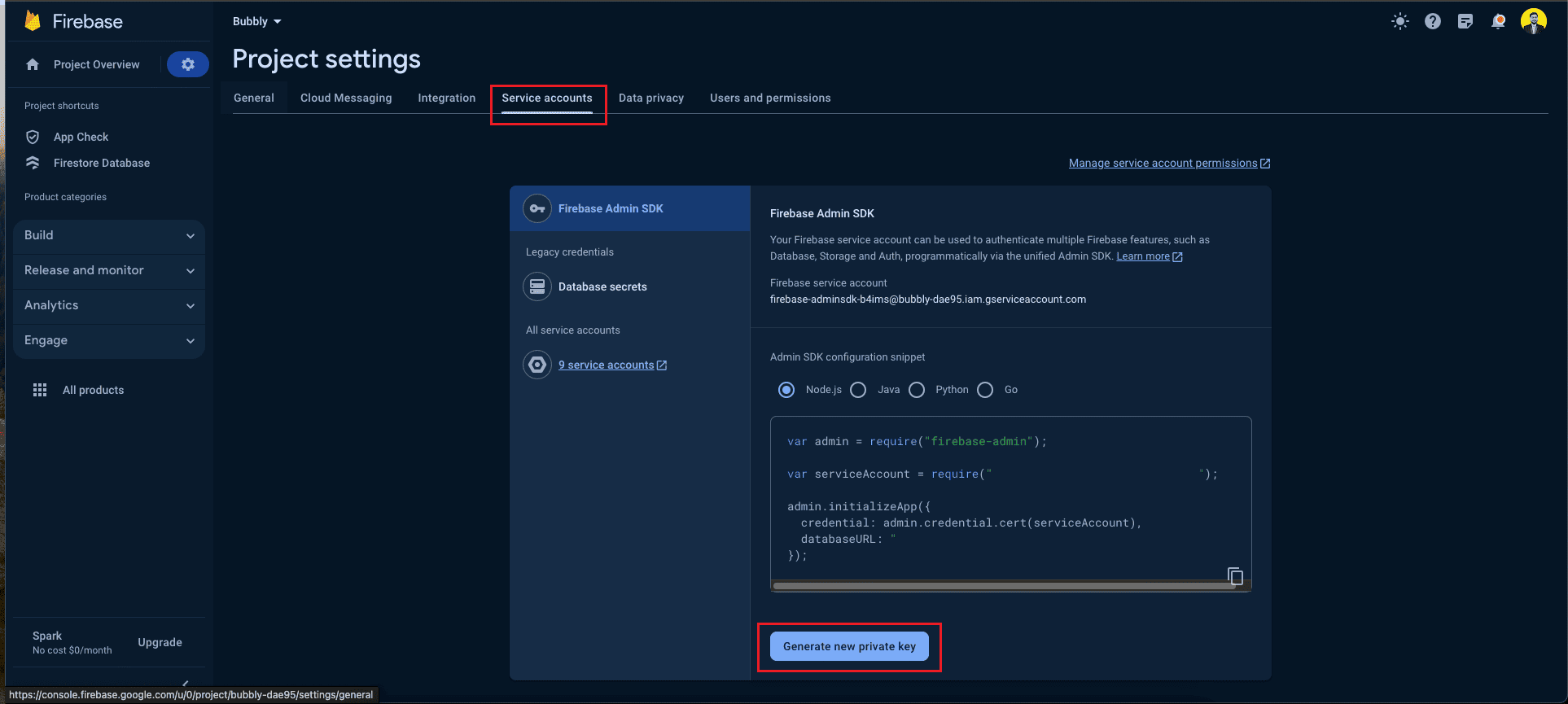Image resolution: width=1568 pixels, height=704 pixels.
Task: Select Firebase Admin SDK in side list
Action: [630, 208]
